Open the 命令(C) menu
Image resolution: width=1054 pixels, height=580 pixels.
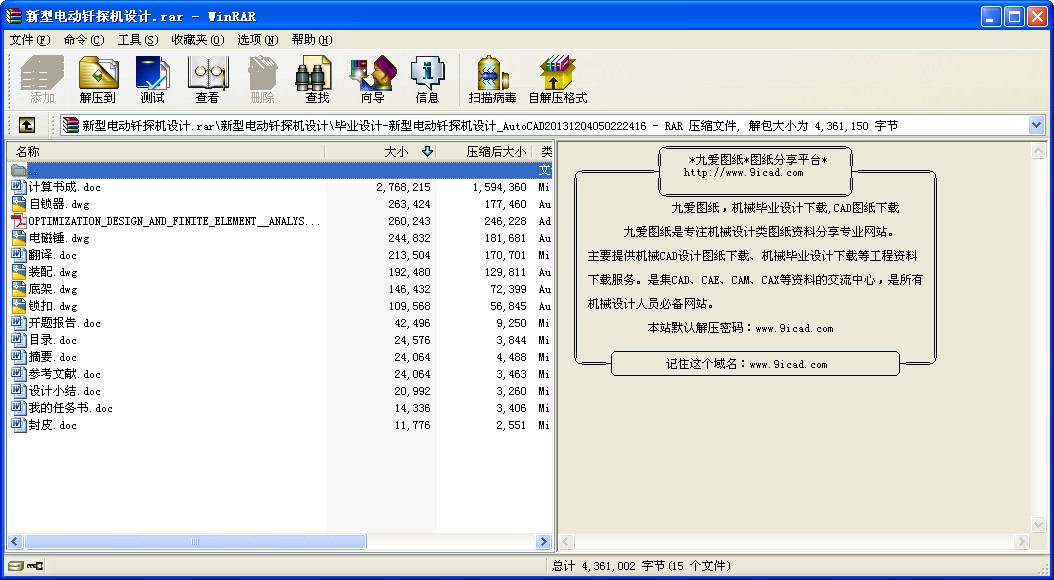pos(84,40)
